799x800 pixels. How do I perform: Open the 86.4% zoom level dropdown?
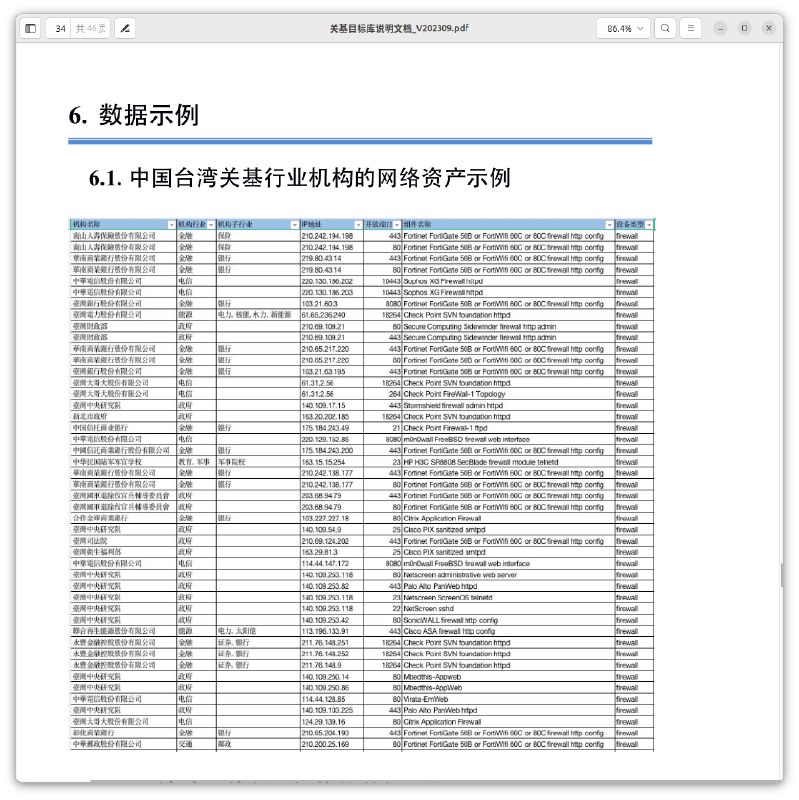pyautogui.click(x=624, y=29)
